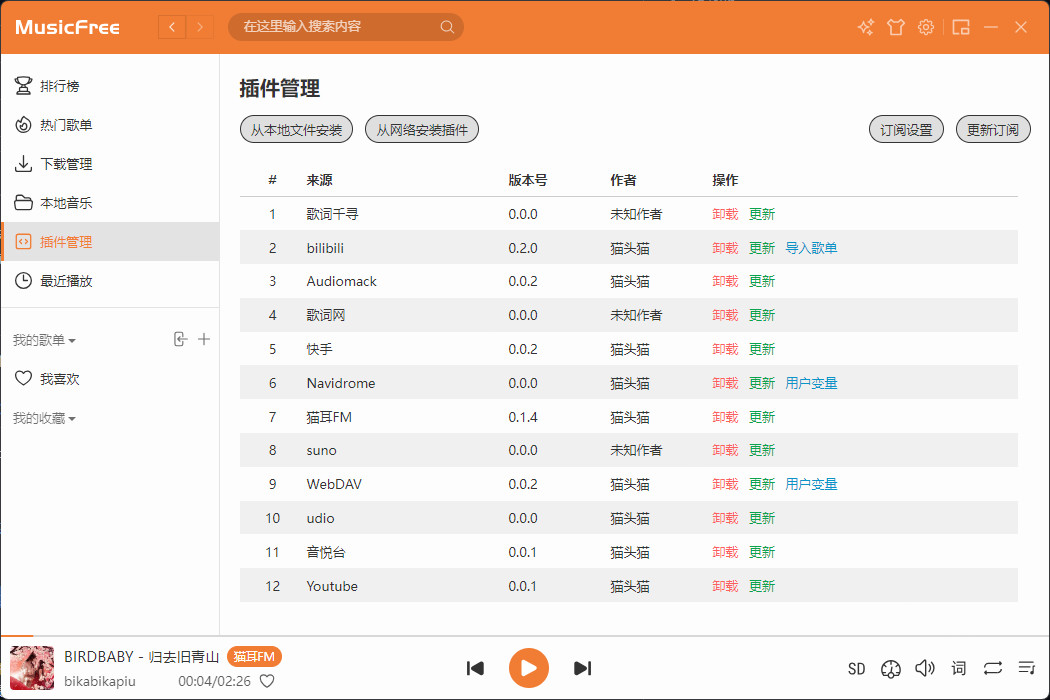Uninstall the Youtube plugin
This screenshot has width=1050, height=700.
coord(725,586)
